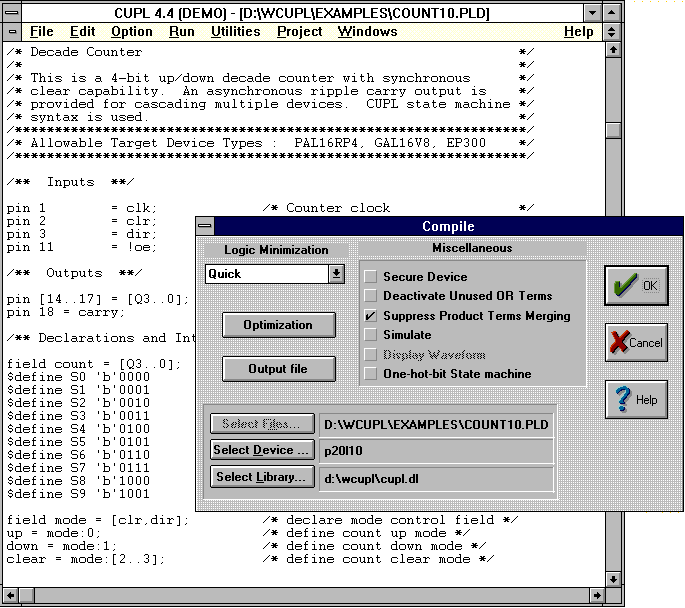Click the COUNT10.PLD file path field
Screen dimensions: 685x608
pyautogui.click(x=436, y=425)
